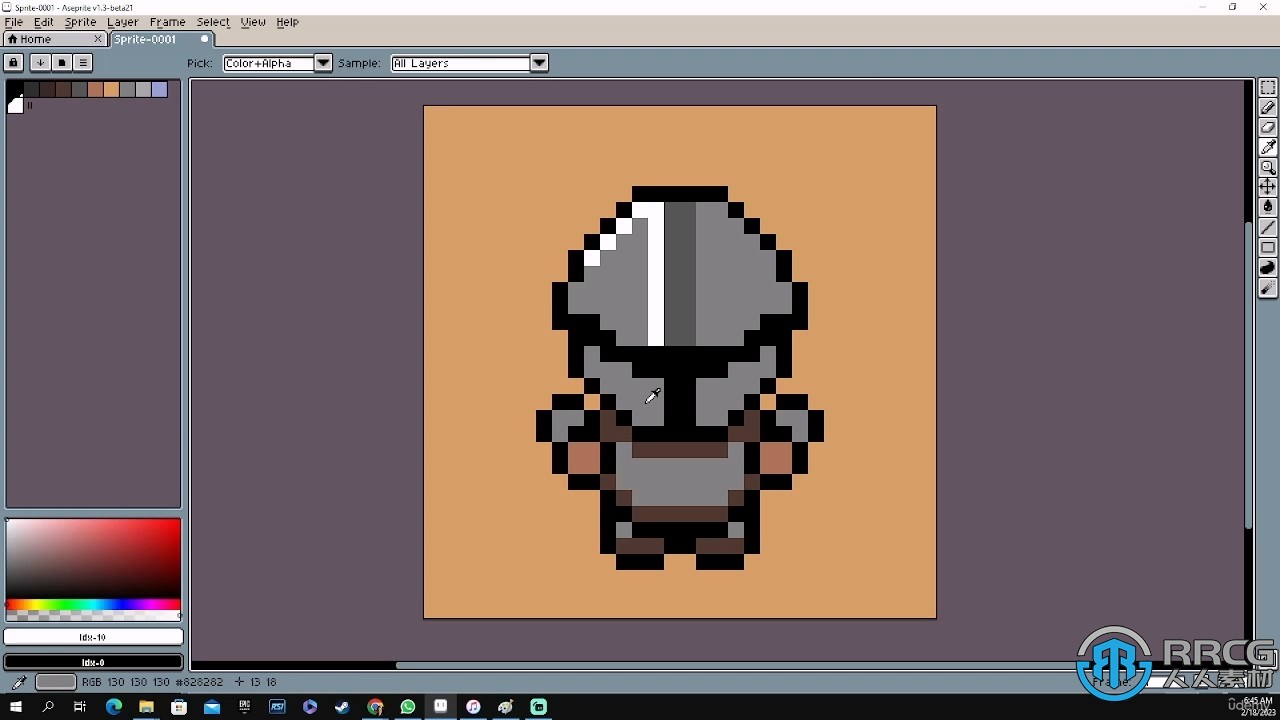Open the Frame menu

167,22
